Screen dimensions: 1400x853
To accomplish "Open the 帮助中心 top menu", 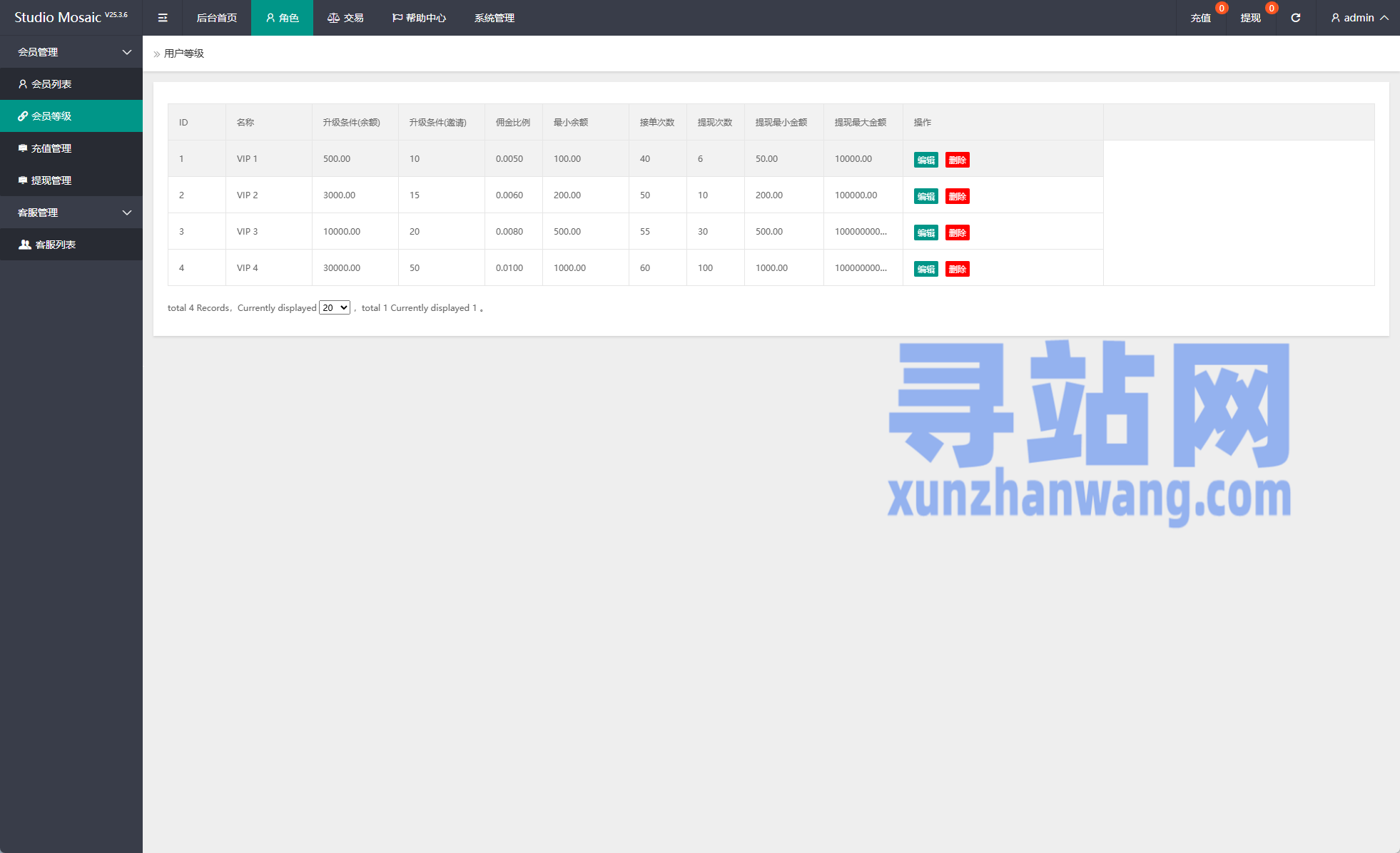I will 419,18.
